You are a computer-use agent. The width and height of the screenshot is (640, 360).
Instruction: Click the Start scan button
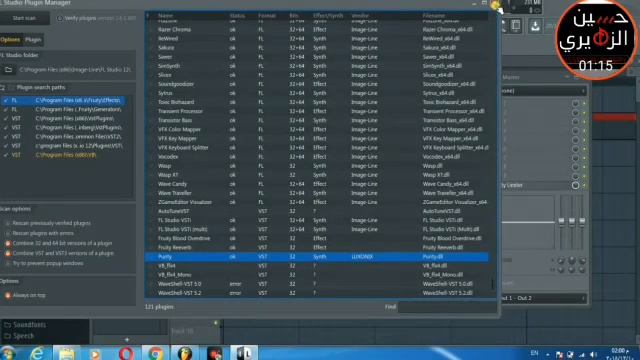(x=24, y=18)
